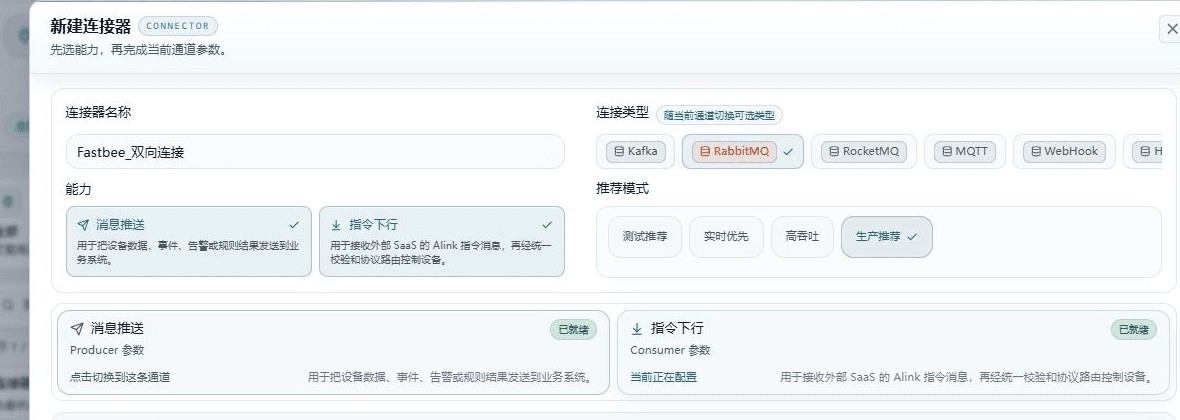Viewport: 1180px width, 420px height.
Task: Click the checkmark inside 生产推荐
Action: 912,237
